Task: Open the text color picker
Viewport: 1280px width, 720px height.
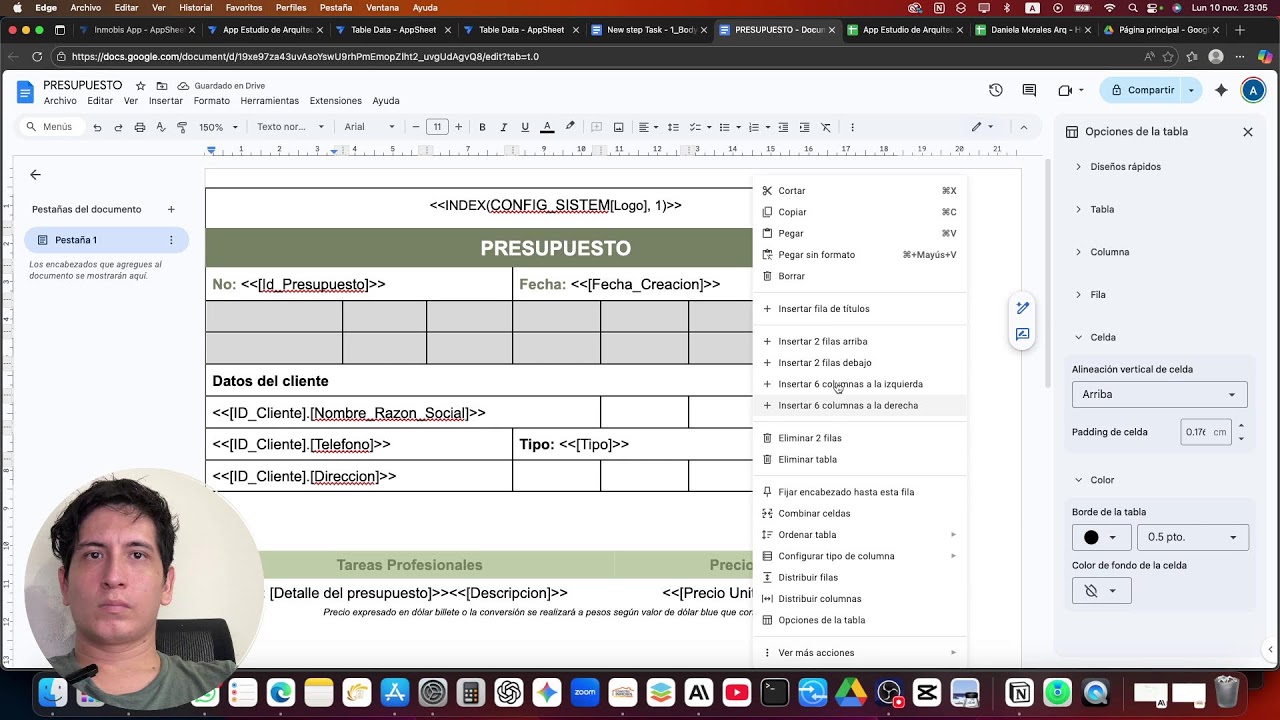Action: (547, 127)
